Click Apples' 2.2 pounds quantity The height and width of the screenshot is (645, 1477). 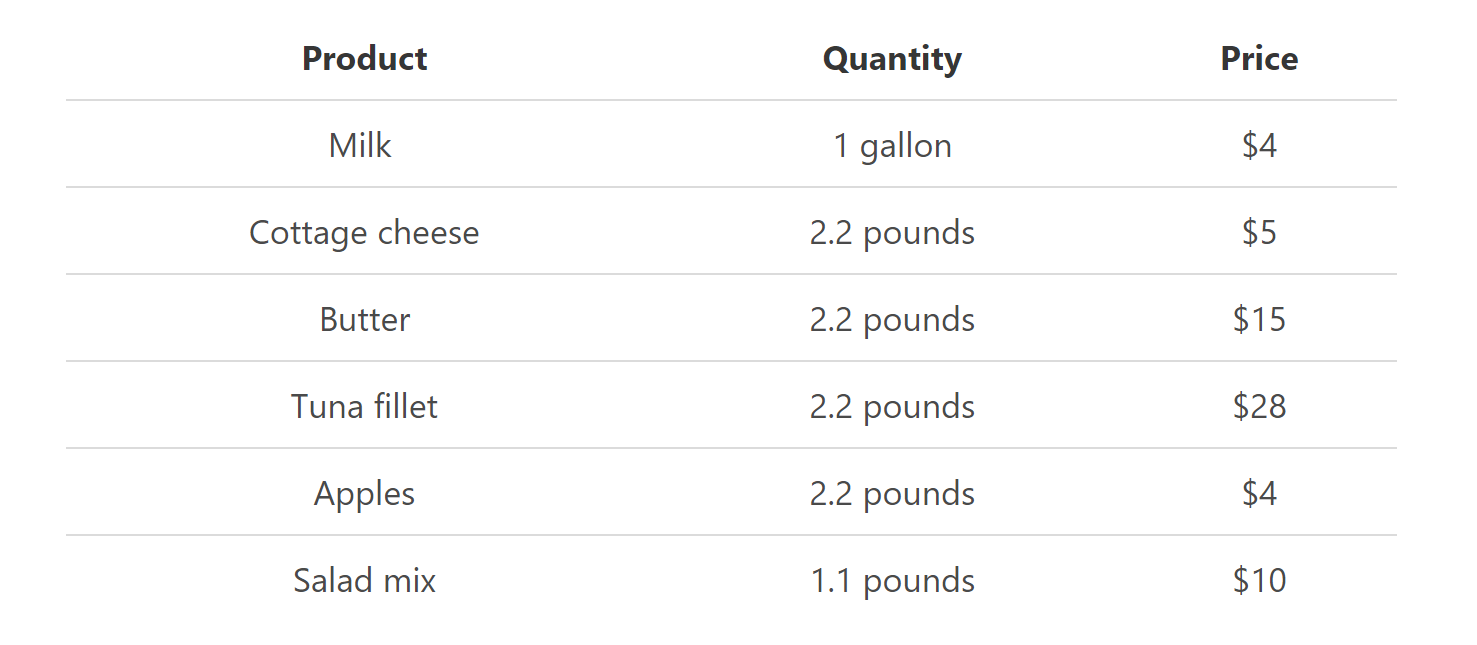click(x=892, y=494)
